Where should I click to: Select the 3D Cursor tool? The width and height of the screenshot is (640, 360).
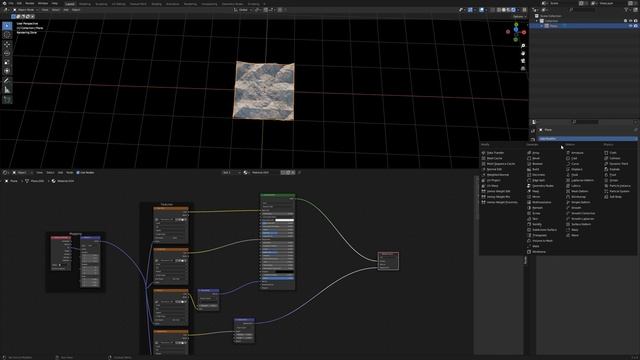point(7,35)
